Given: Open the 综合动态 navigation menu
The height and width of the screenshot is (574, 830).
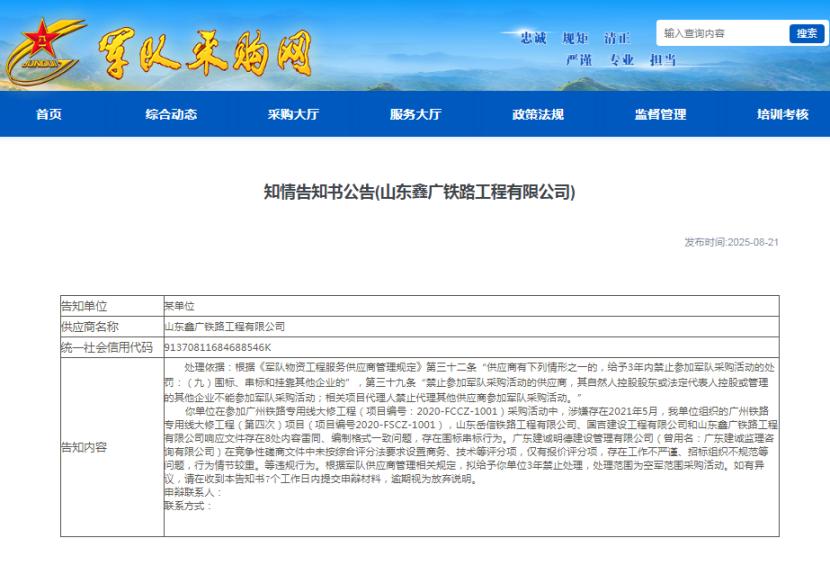Looking at the screenshot, I should (x=170, y=114).
